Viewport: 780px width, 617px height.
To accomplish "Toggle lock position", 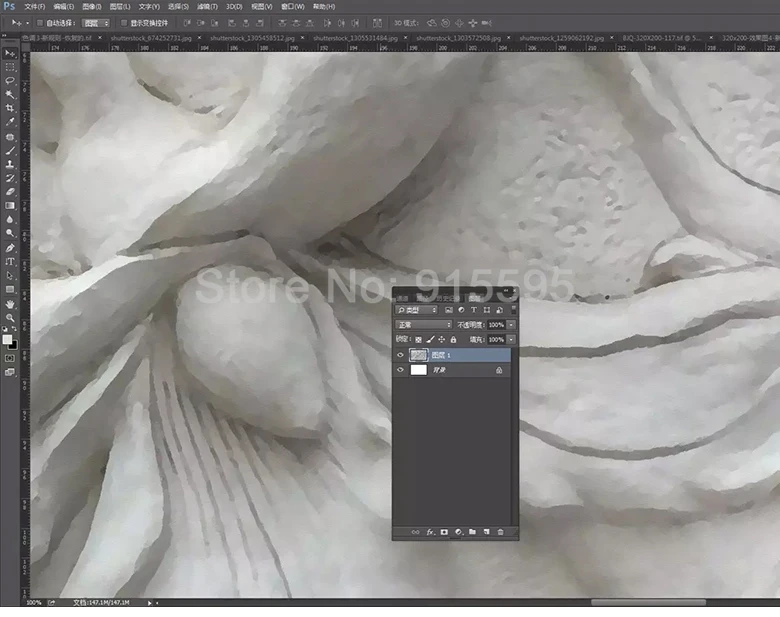I will click(x=441, y=339).
